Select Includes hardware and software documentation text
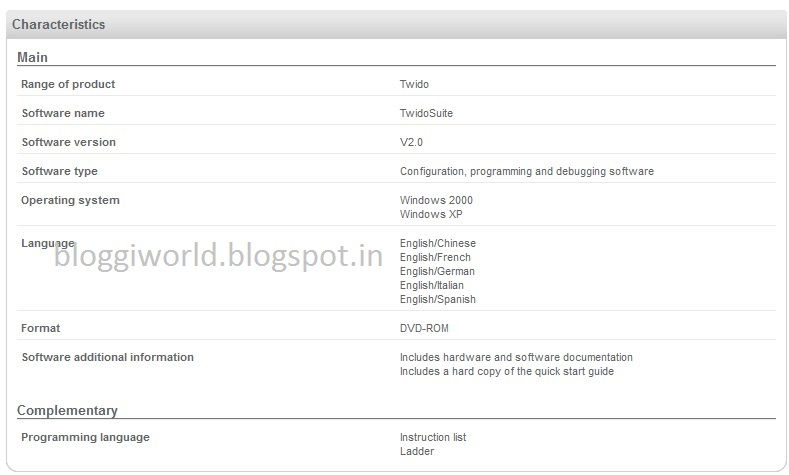 pyautogui.click(x=516, y=357)
